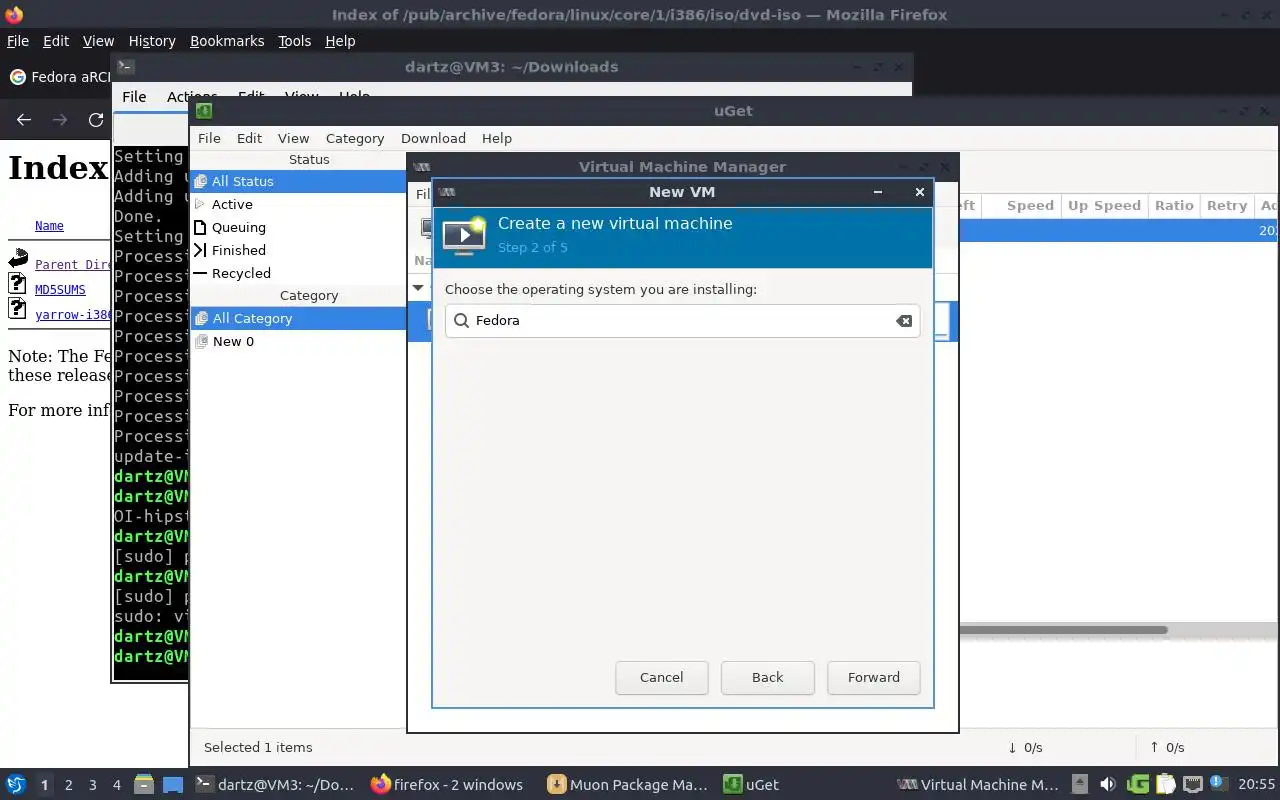Open the network tray icon
Viewport: 1280px width, 800px height.
(x=1192, y=785)
